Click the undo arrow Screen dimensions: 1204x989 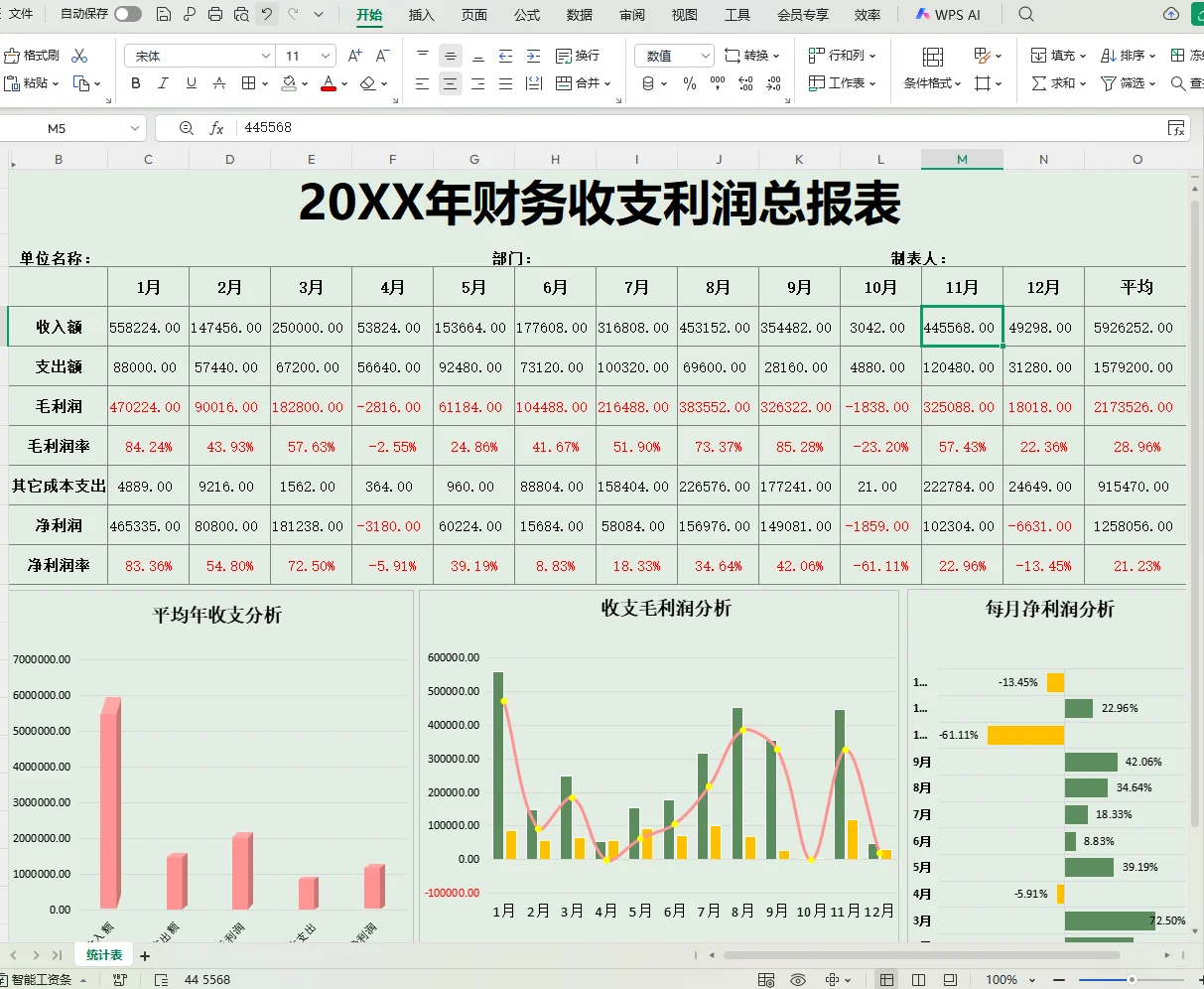click(x=267, y=14)
